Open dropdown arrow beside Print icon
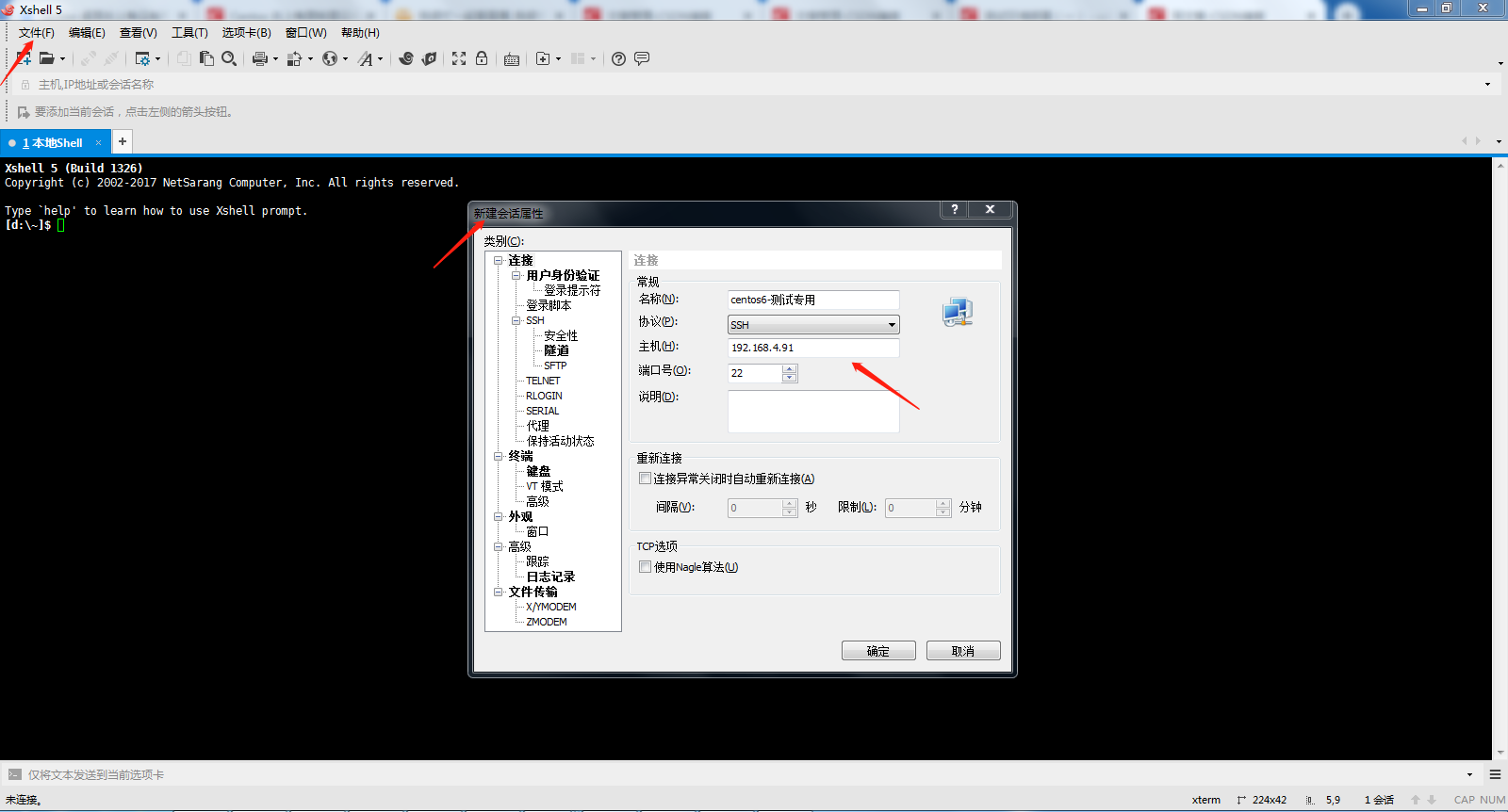 275,59
